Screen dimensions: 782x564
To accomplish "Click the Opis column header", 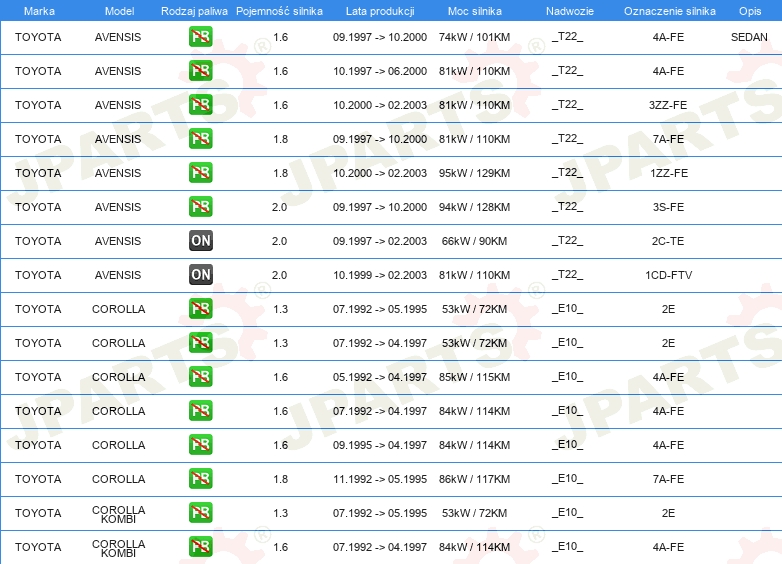I will (750, 11).
